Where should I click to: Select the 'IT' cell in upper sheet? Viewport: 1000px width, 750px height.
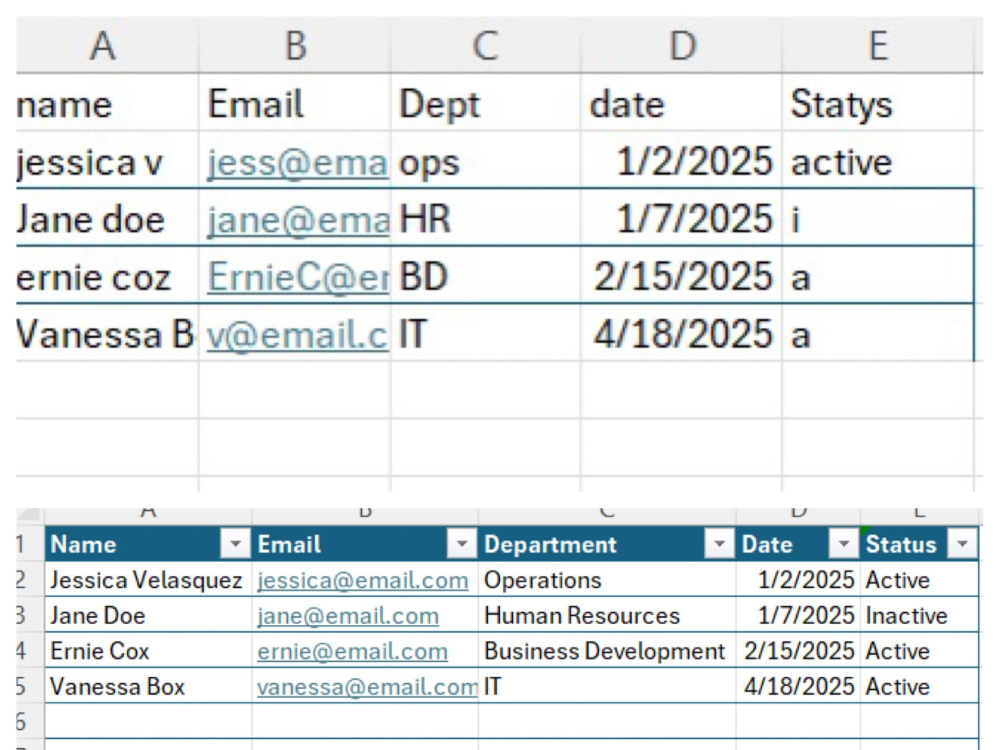coord(485,334)
